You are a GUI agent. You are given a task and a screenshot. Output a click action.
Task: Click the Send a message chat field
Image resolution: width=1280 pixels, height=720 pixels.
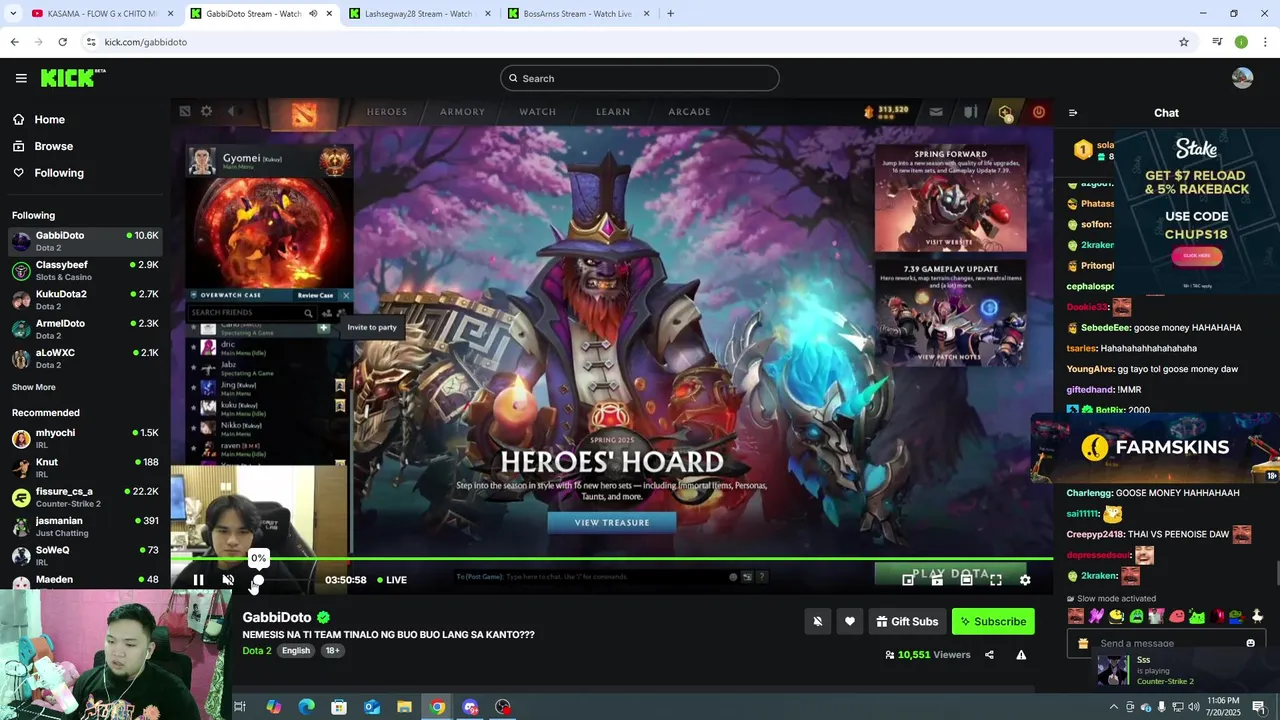(1165, 643)
